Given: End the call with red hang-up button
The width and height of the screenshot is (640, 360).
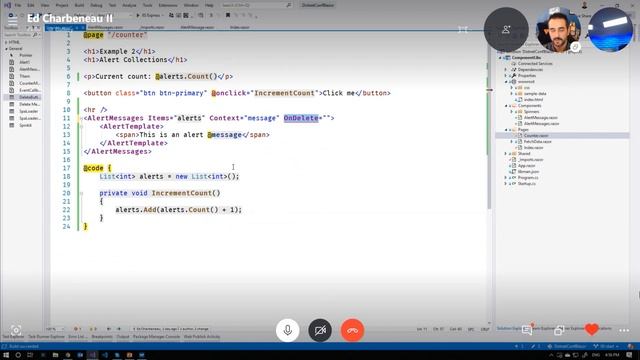Looking at the screenshot, I should 352,330.
